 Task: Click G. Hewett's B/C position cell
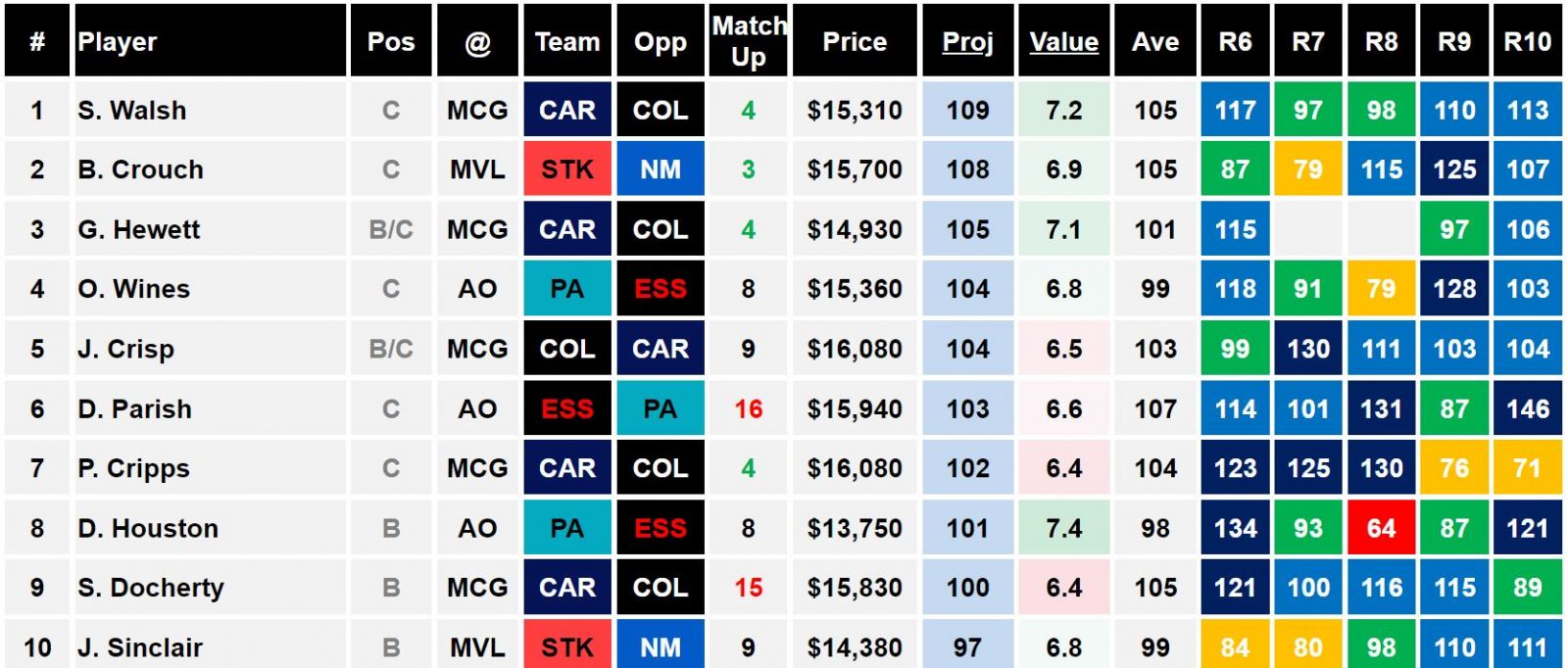click(391, 229)
